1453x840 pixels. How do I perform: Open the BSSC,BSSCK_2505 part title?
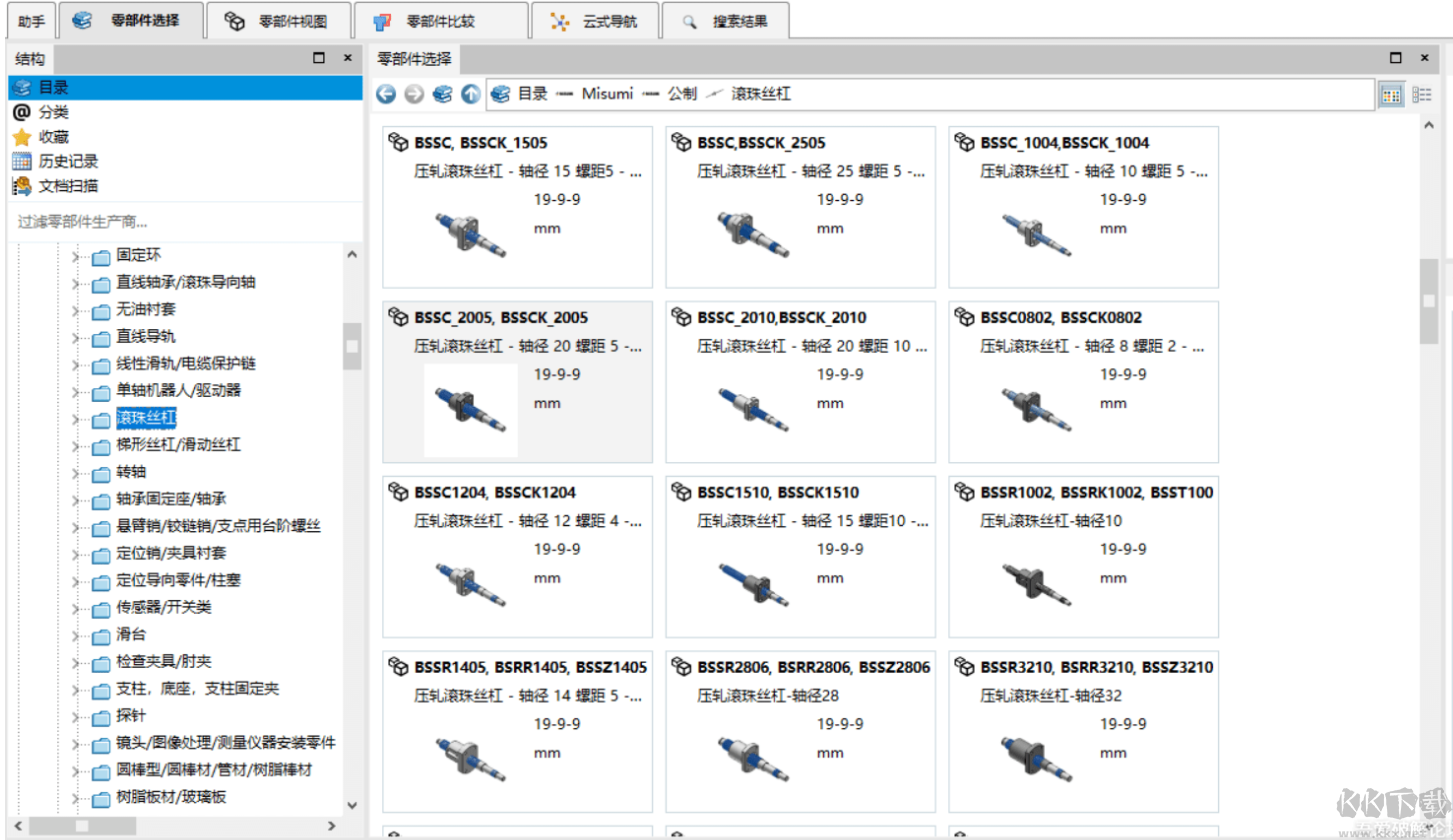coord(762,143)
